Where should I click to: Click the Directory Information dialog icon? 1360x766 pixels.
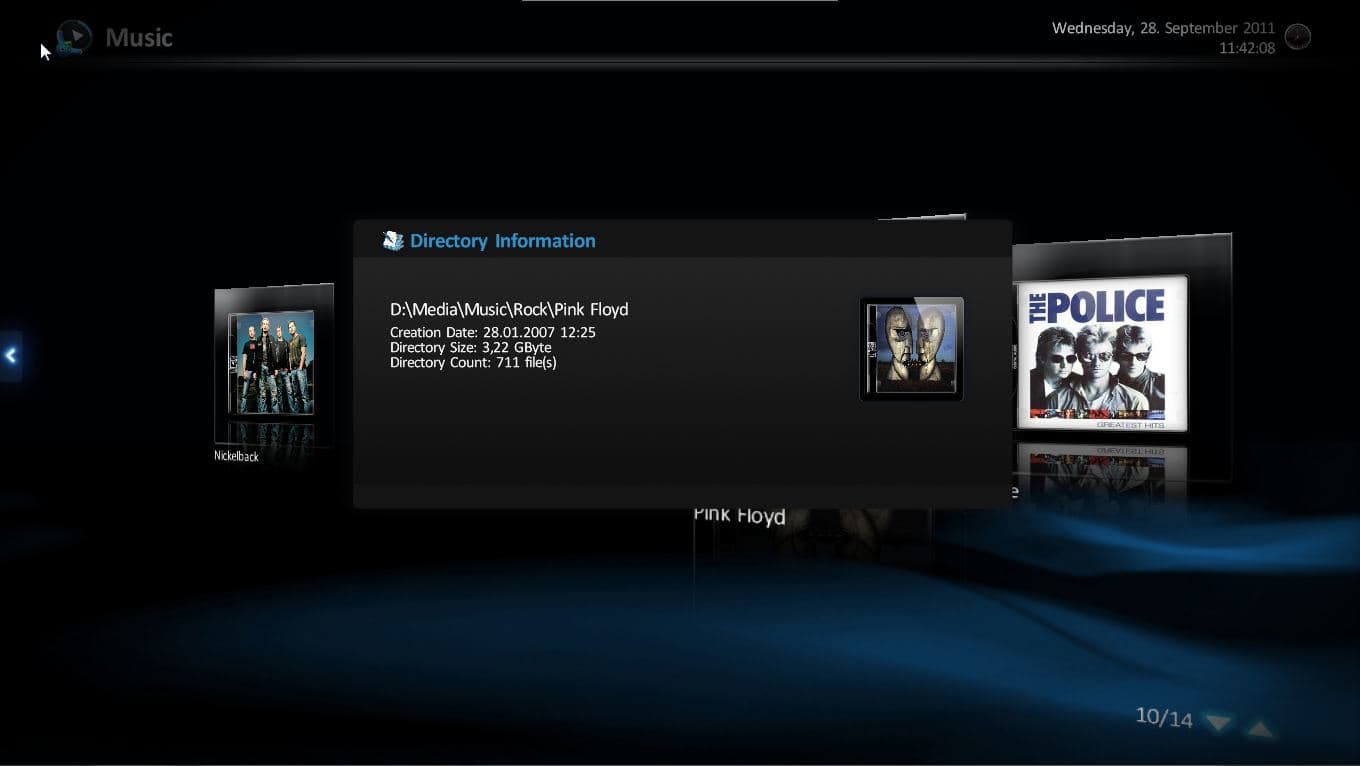[393, 241]
